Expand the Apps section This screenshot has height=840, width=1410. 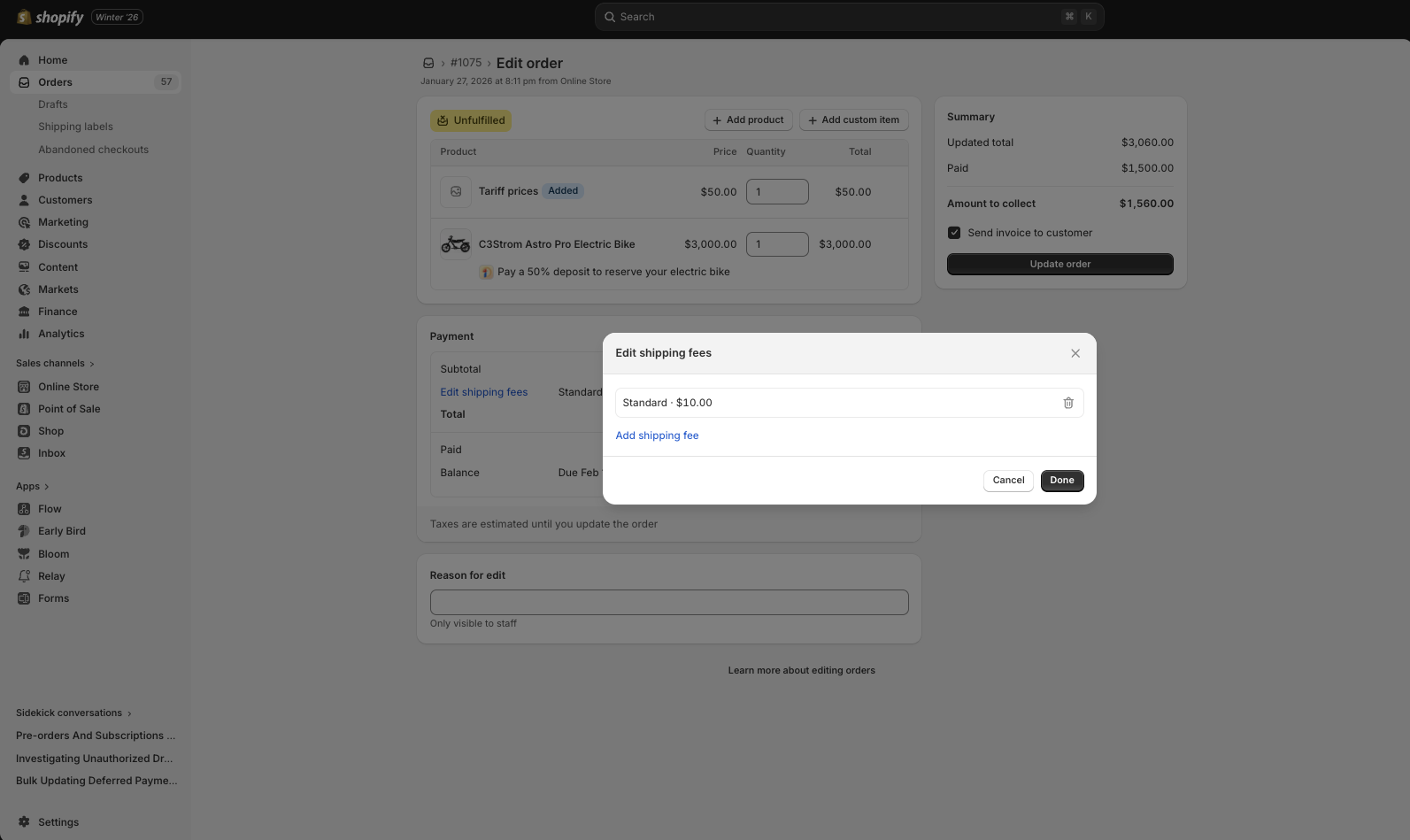point(33,486)
